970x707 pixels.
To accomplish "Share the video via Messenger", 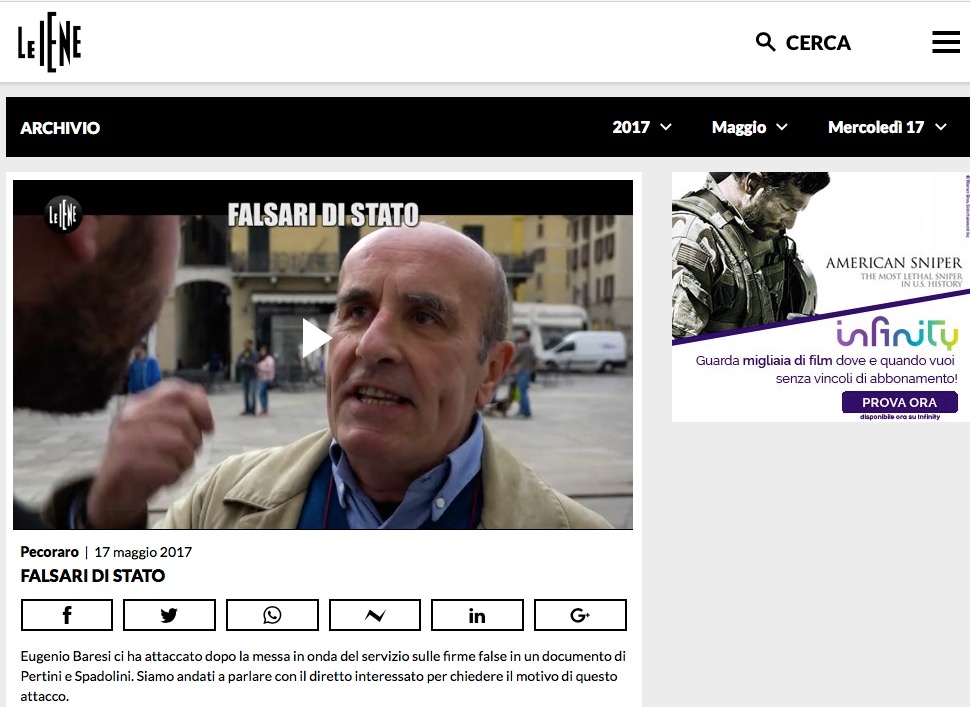I will click(375, 615).
